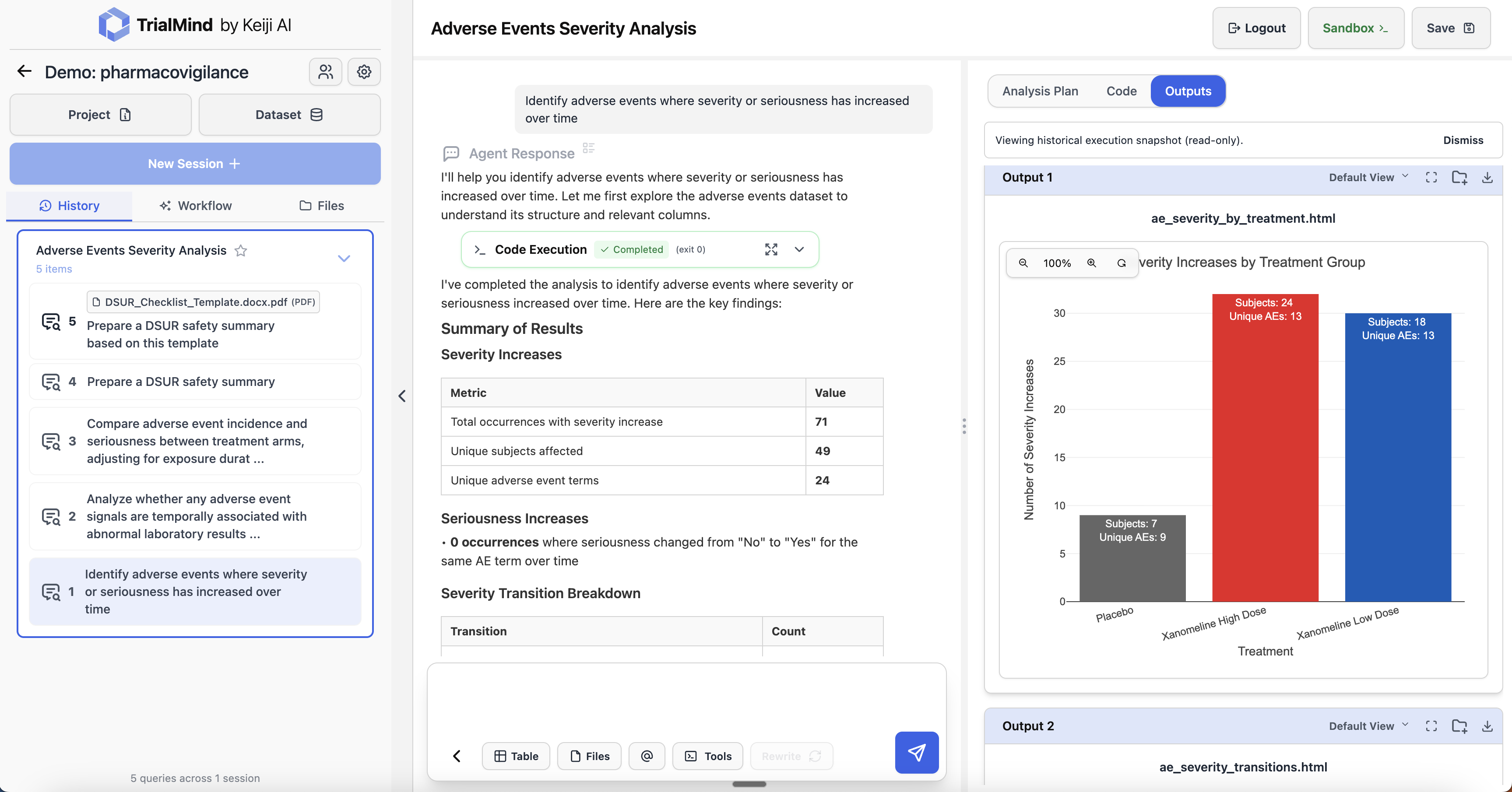Switch to the Workflow tab
This screenshot has width=1512, height=792.
[195, 206]
